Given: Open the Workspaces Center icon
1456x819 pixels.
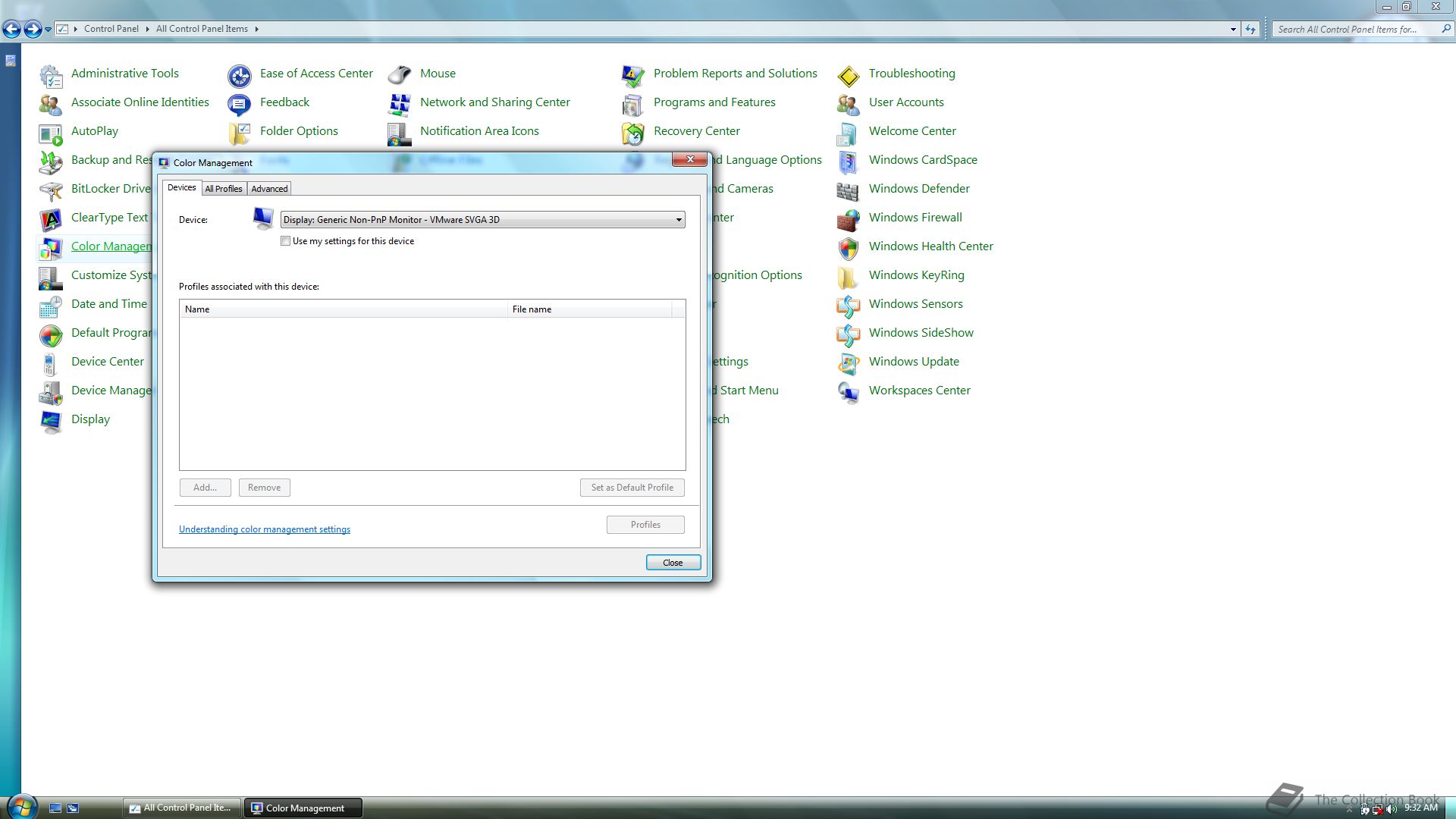Looking at the screenshot, I should point(849,391).
